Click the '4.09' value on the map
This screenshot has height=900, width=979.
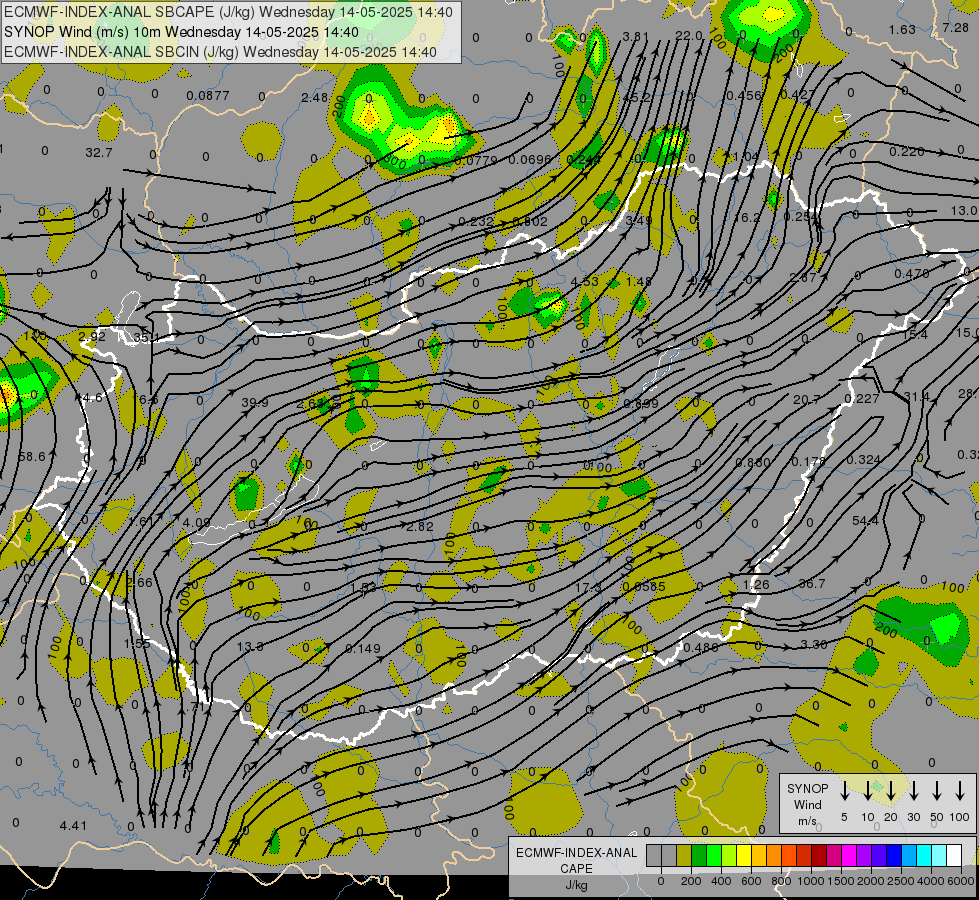pos(197,522)
